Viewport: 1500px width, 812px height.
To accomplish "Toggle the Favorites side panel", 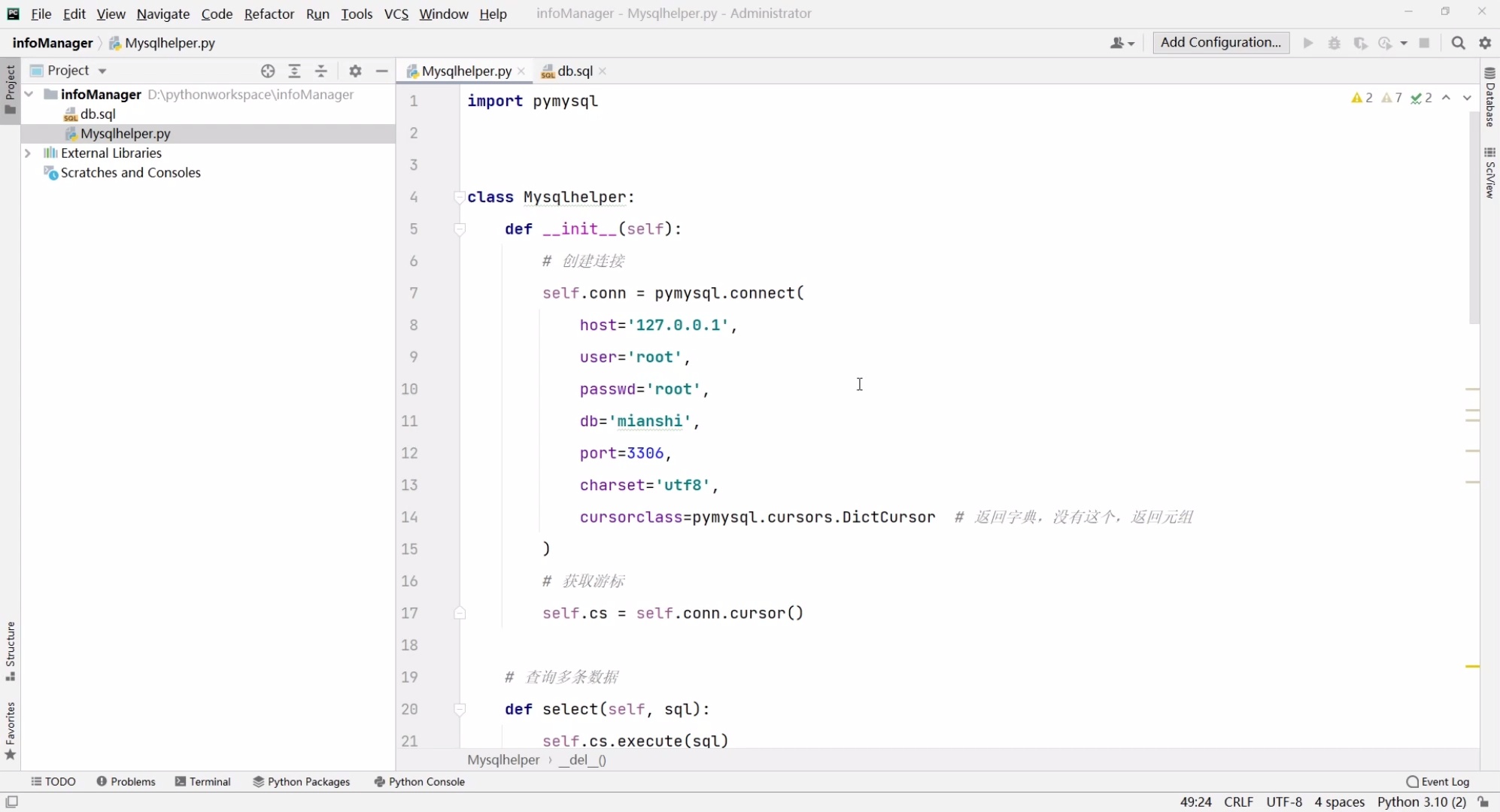I will pyautogui.click(x=10, y=729).
